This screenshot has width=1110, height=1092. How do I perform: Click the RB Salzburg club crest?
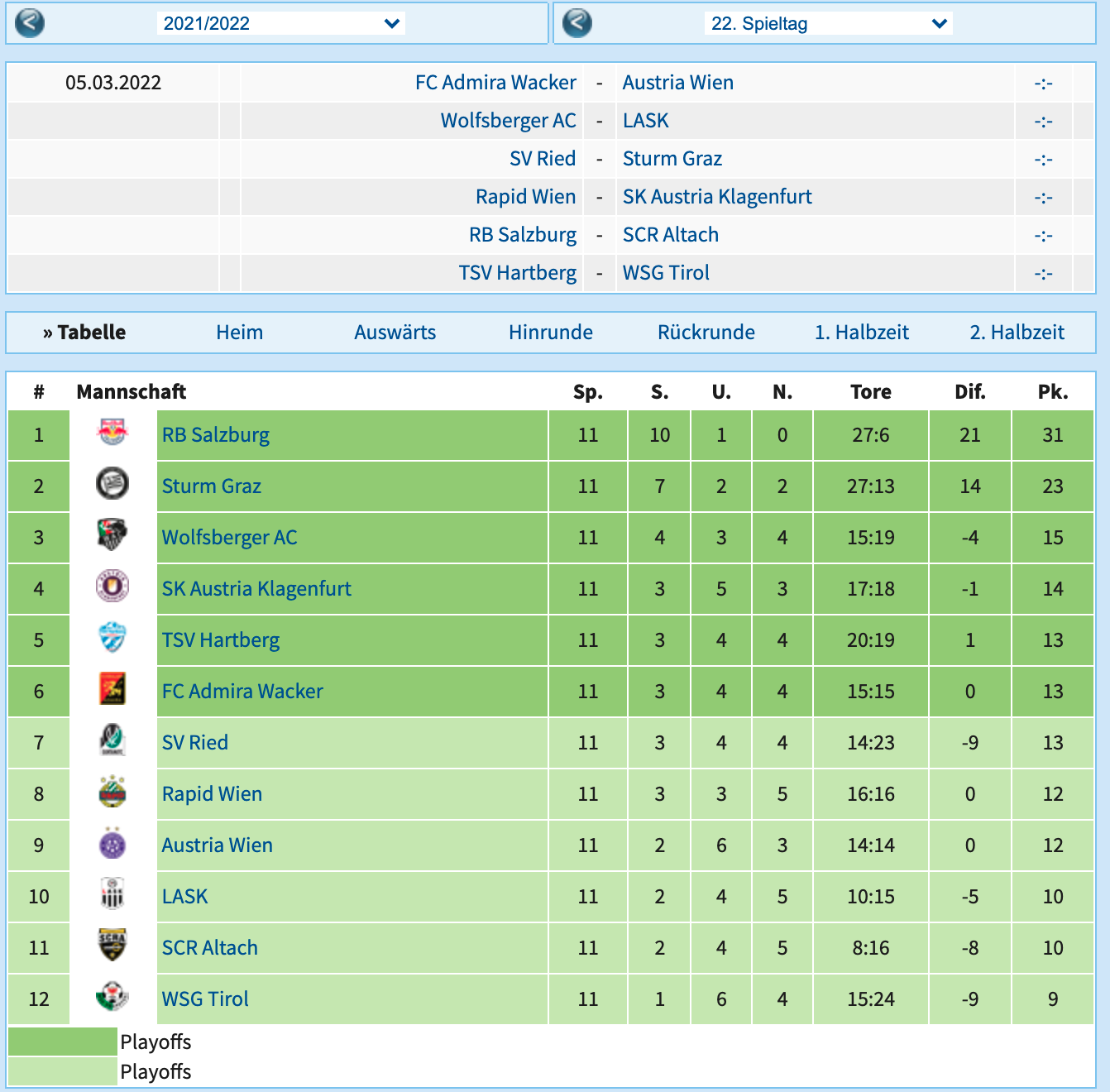pyautogui.click(x=112, y=433)
